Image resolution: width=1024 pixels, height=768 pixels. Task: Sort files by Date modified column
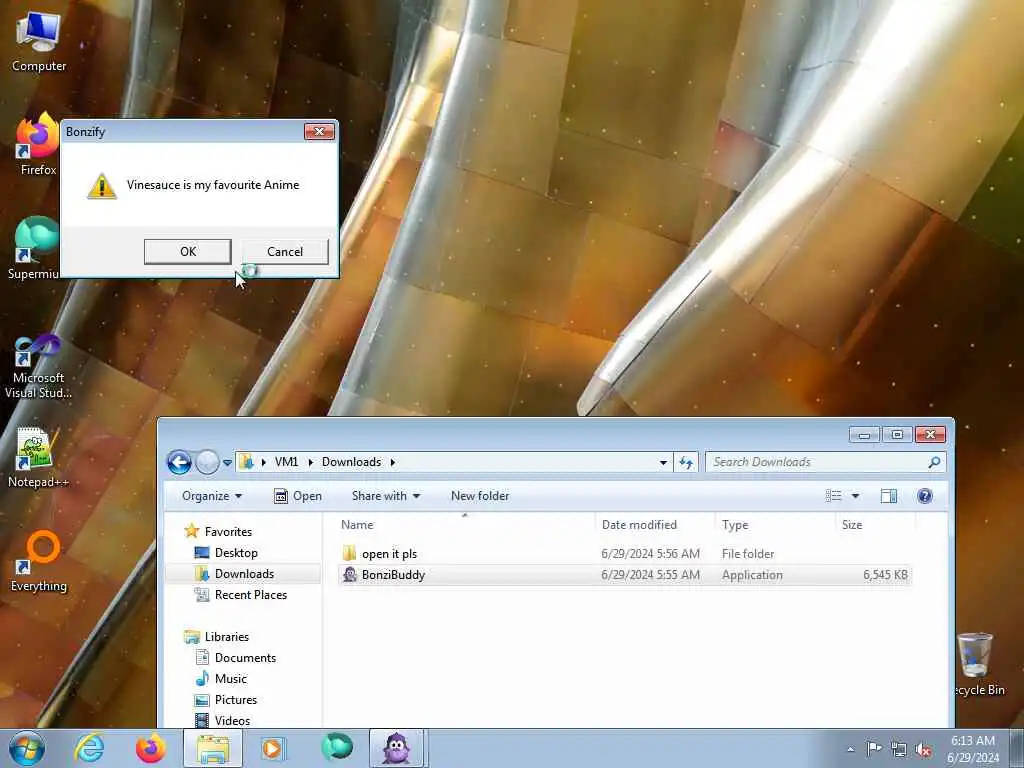tap(655, 524)
